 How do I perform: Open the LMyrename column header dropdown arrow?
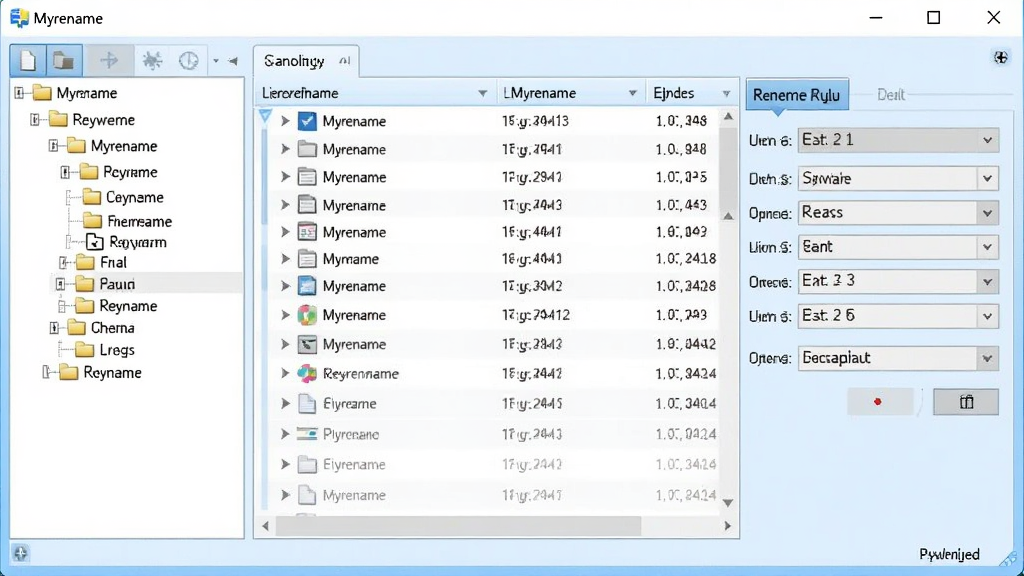632,93
